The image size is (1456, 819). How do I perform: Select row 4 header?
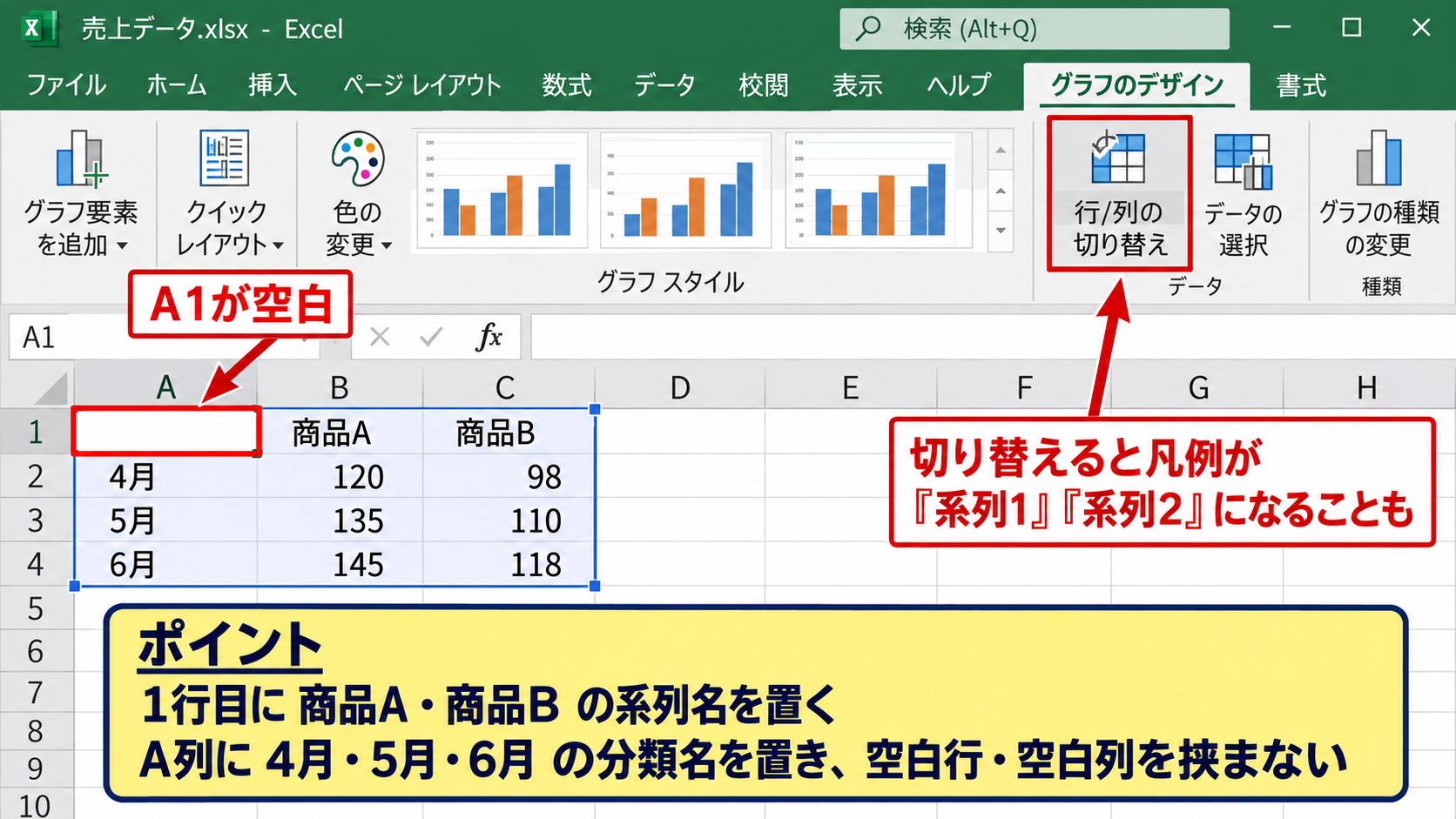[36, 564]
